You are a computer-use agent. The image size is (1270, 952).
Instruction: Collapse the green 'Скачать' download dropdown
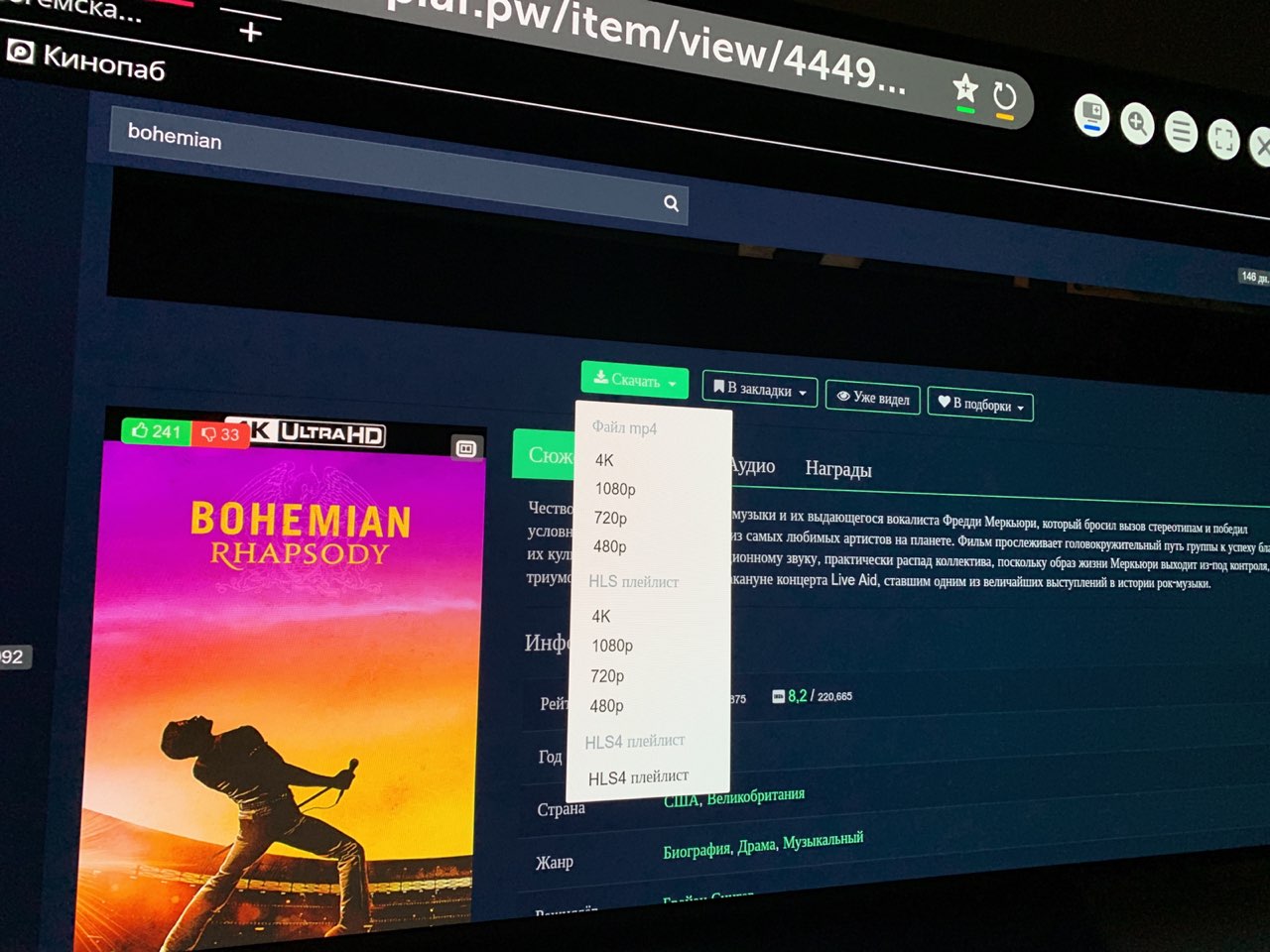pyautogui.click(x=634, y=380)
